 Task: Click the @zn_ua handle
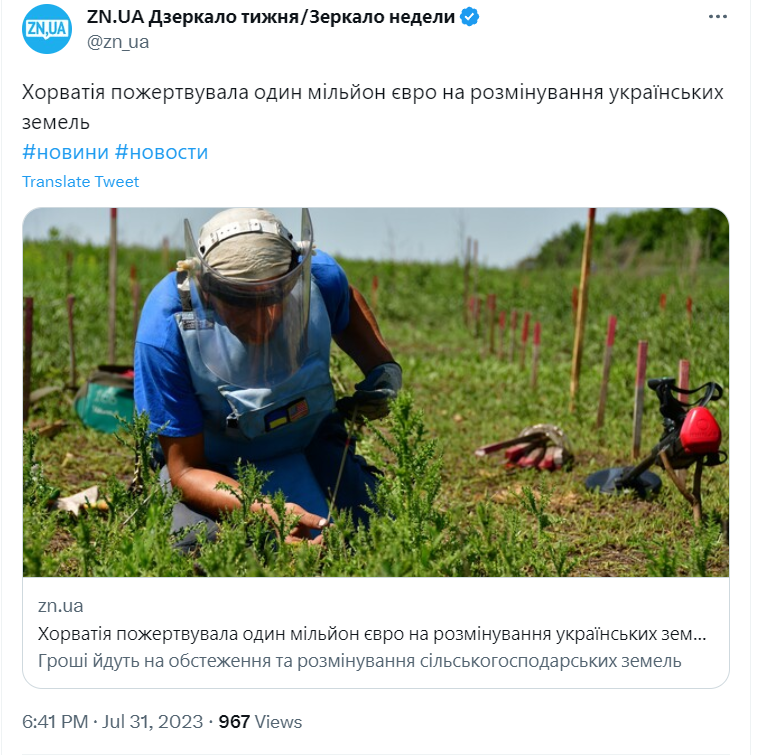click(x=118, y=42)
